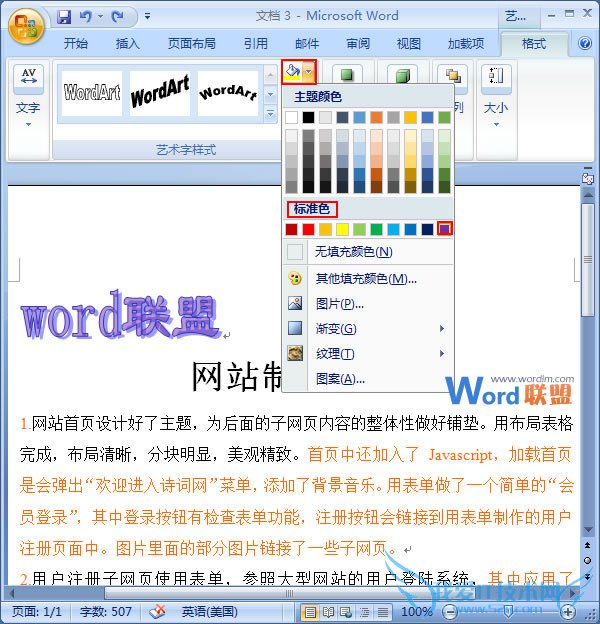
Task: Open the 纹理(T) submenu
Action: [x=368, y=353]
